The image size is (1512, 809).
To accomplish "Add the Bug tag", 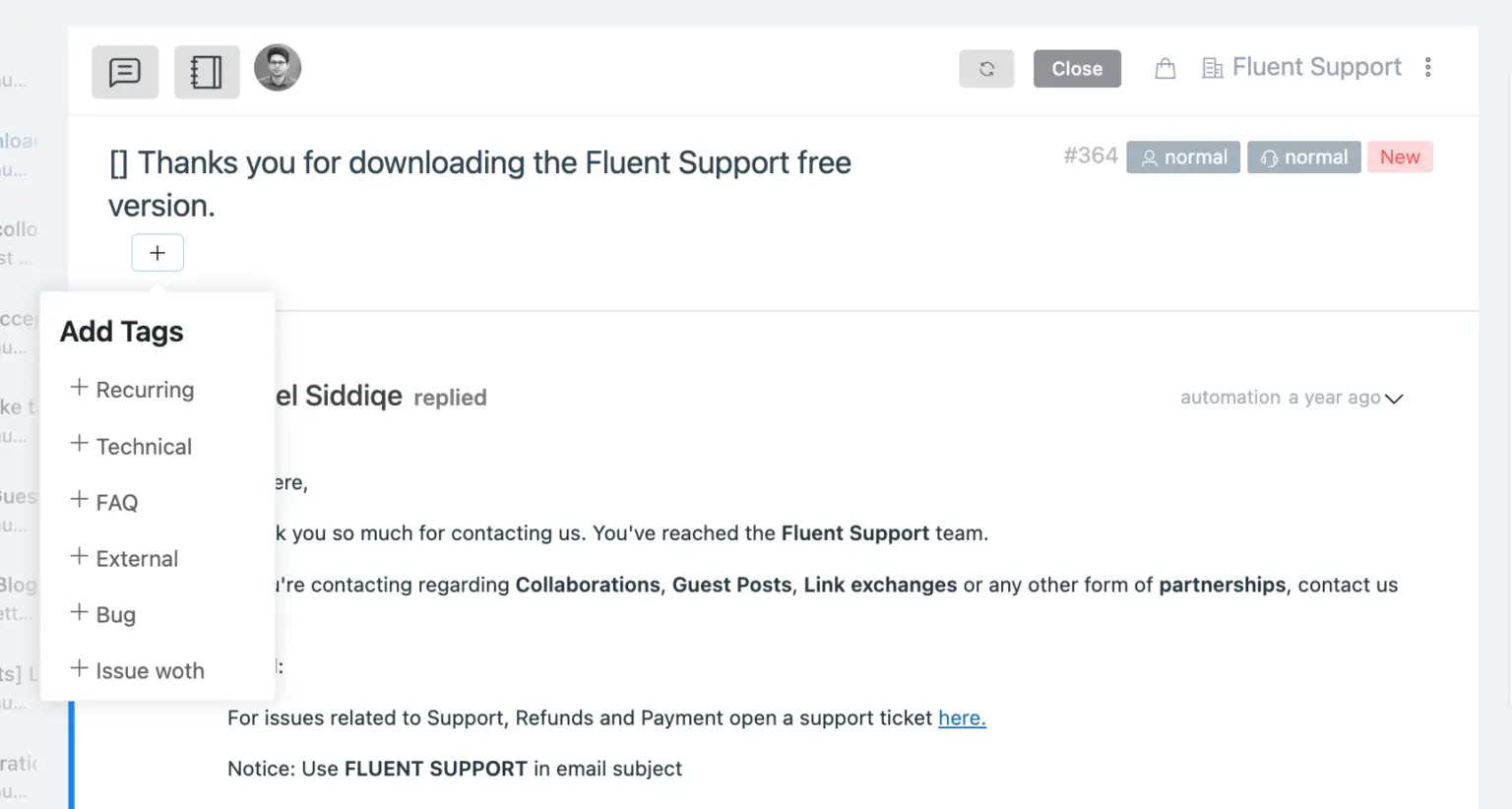I will click(103, 615).
